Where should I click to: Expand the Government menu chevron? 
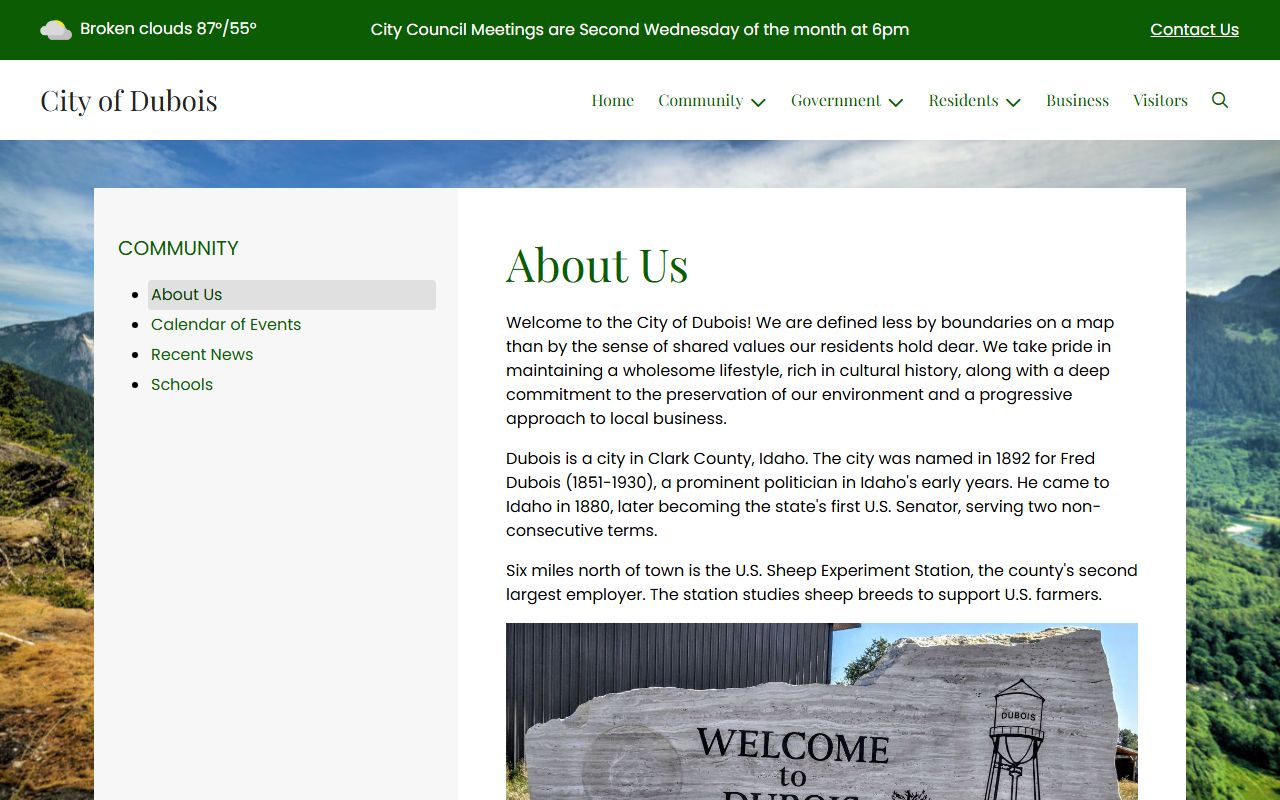pos(896,102)
